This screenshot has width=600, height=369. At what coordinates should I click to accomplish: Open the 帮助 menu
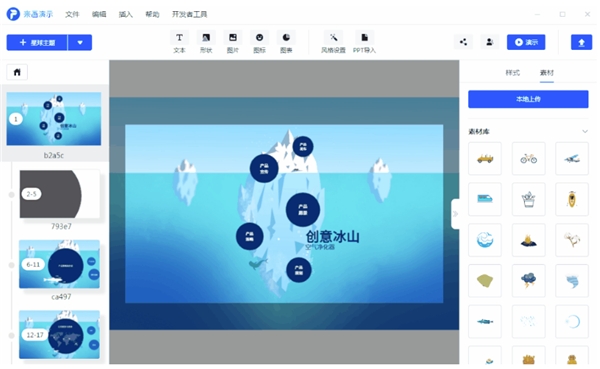(x=152, y=14)
